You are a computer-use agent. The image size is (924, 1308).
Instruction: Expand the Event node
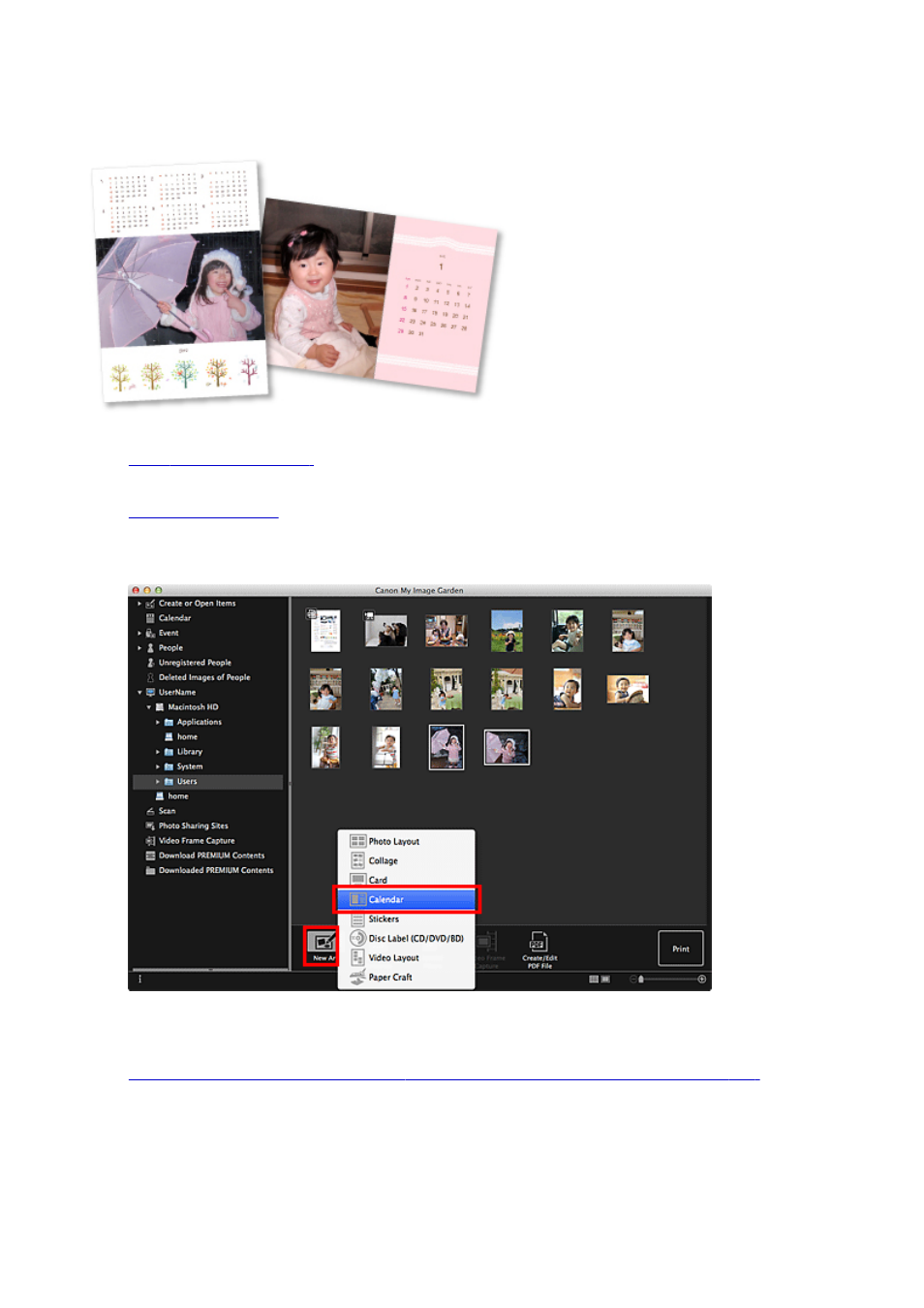tap(139, 634)
